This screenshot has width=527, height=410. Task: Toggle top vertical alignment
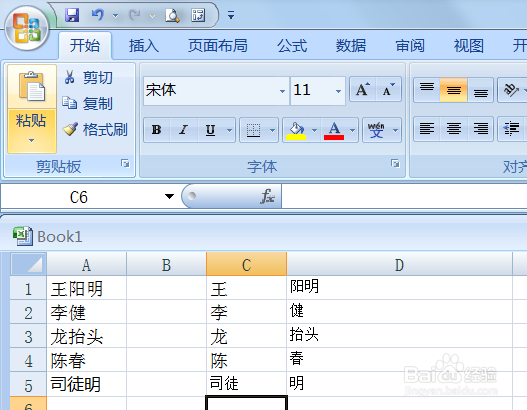(427, 89)
